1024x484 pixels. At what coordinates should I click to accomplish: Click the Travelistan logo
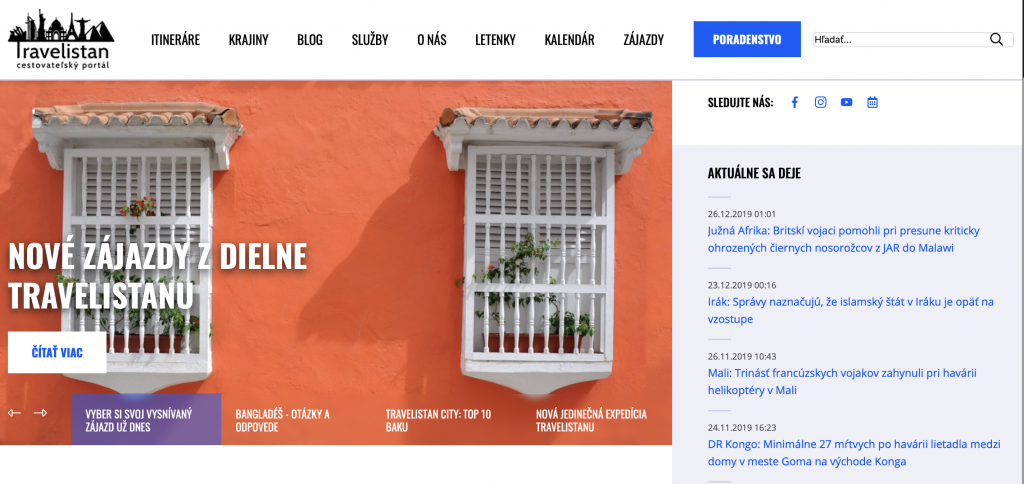click(x=61, y=40)
